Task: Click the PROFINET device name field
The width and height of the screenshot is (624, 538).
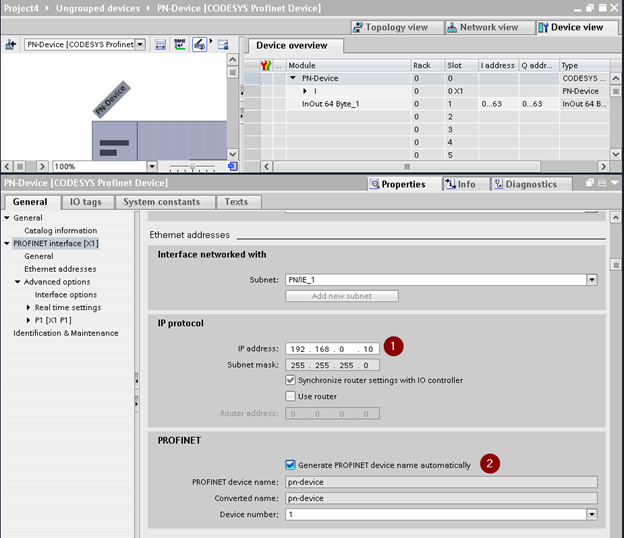Action: (x=441, y=482)
